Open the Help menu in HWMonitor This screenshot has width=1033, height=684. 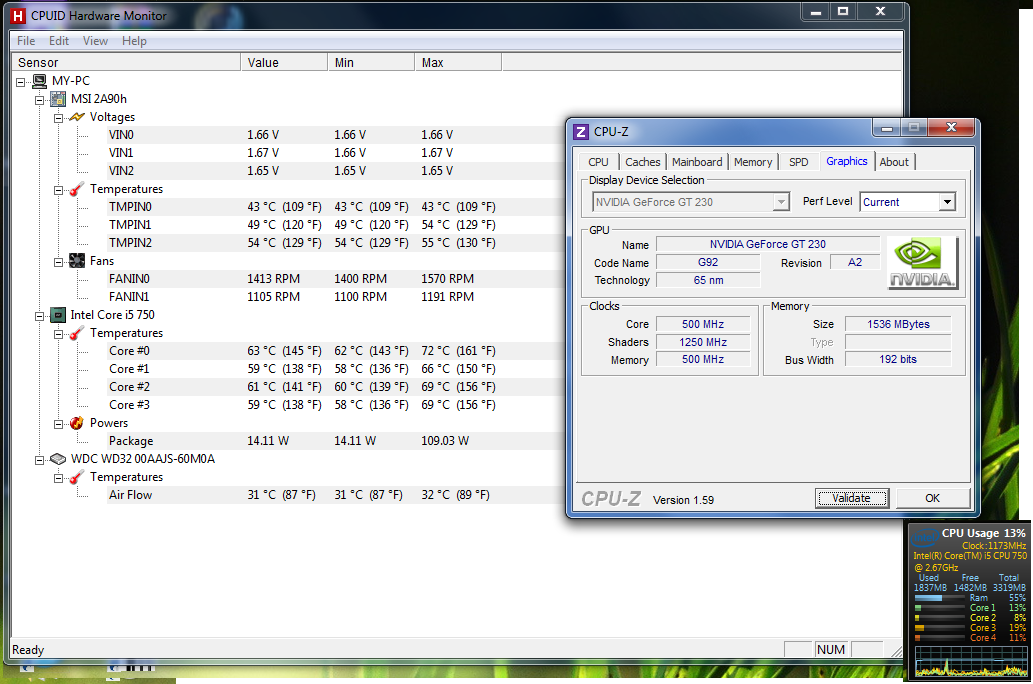134,41
